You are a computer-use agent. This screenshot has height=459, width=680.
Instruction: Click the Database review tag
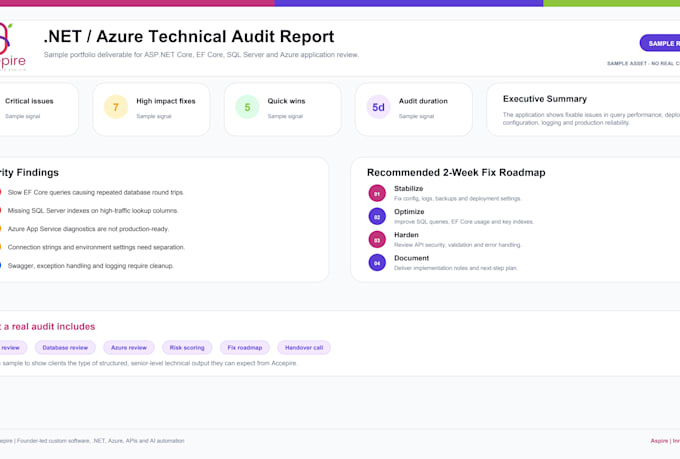(65, 348)
